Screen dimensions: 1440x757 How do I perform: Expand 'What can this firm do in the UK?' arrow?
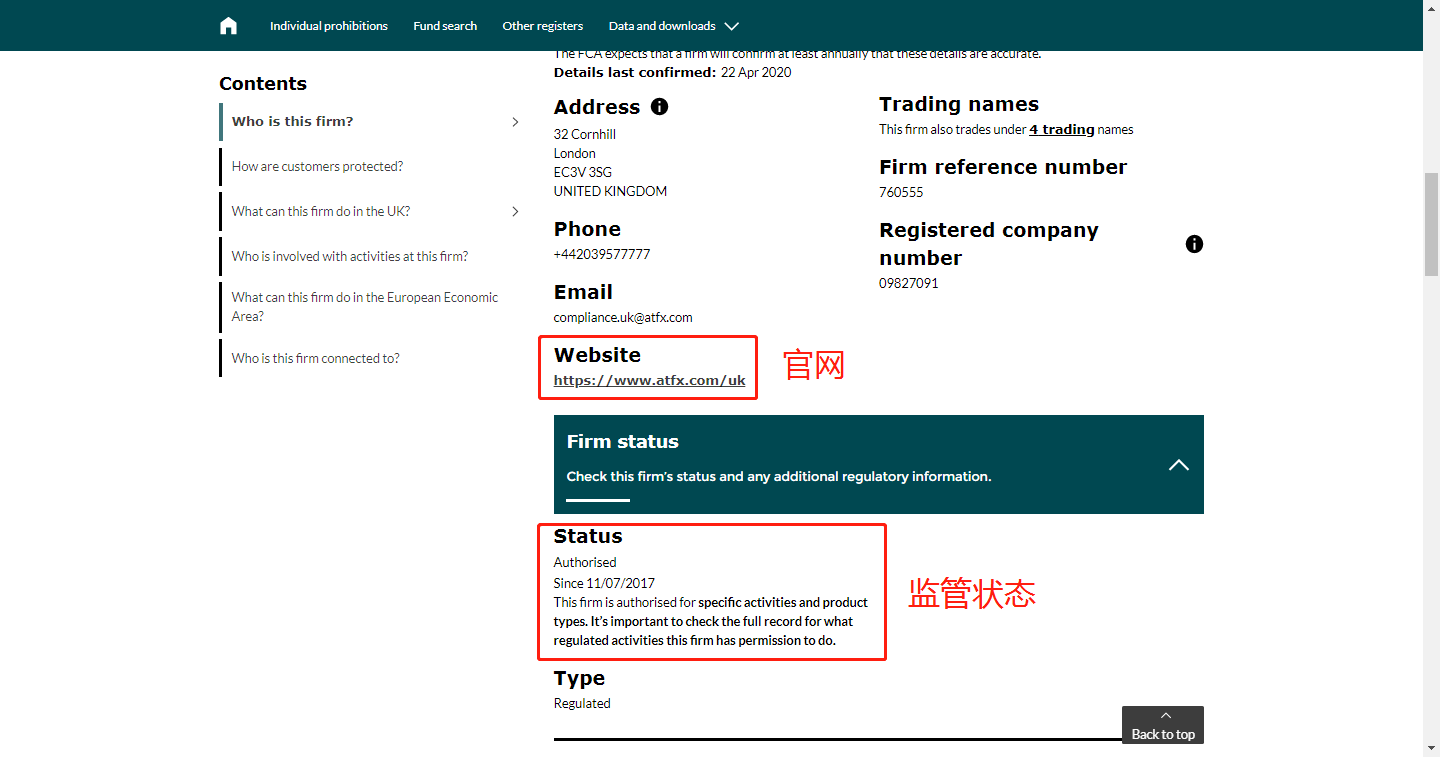click(515, 212)
